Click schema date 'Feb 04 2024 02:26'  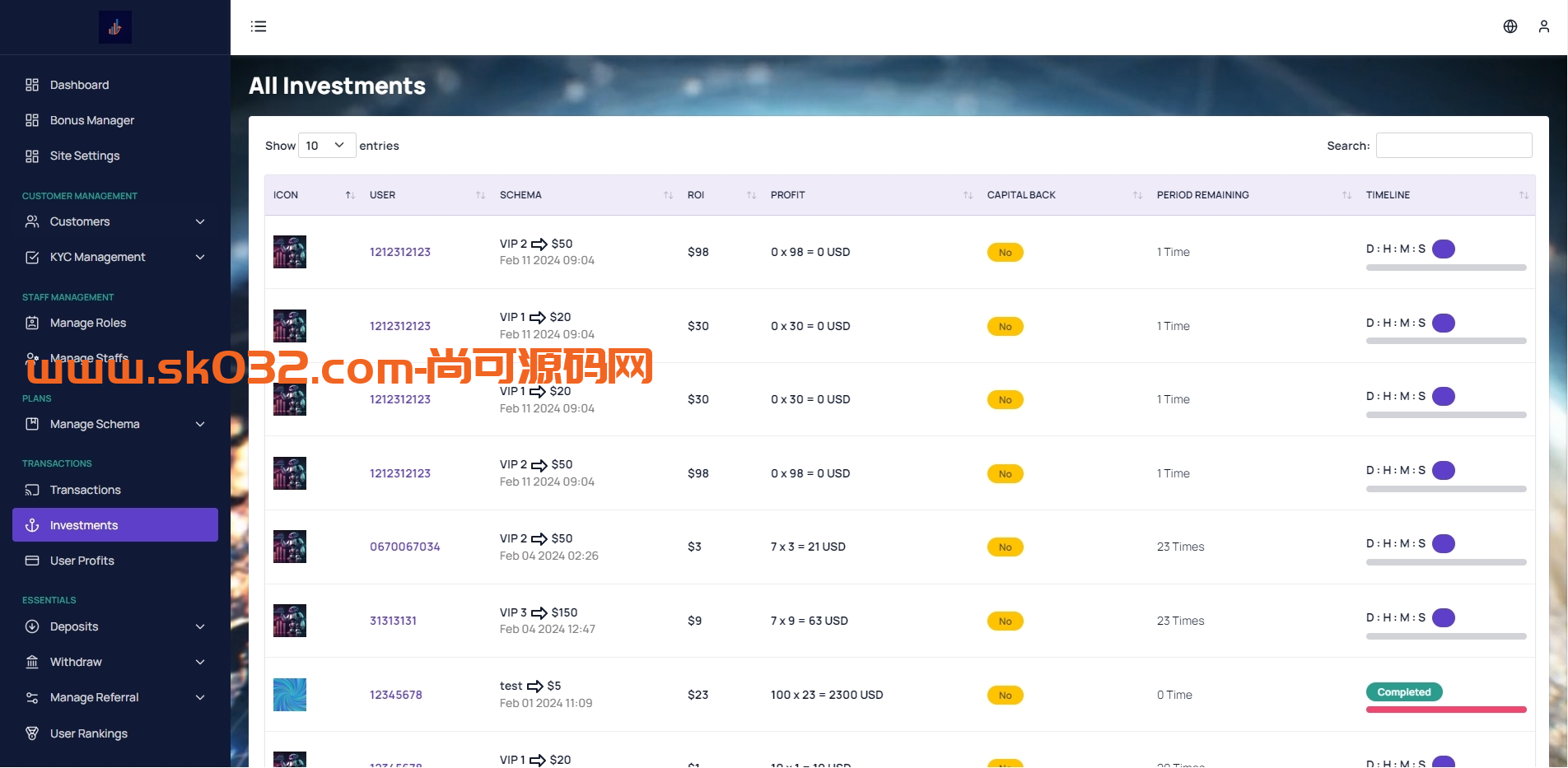[548, 556]
